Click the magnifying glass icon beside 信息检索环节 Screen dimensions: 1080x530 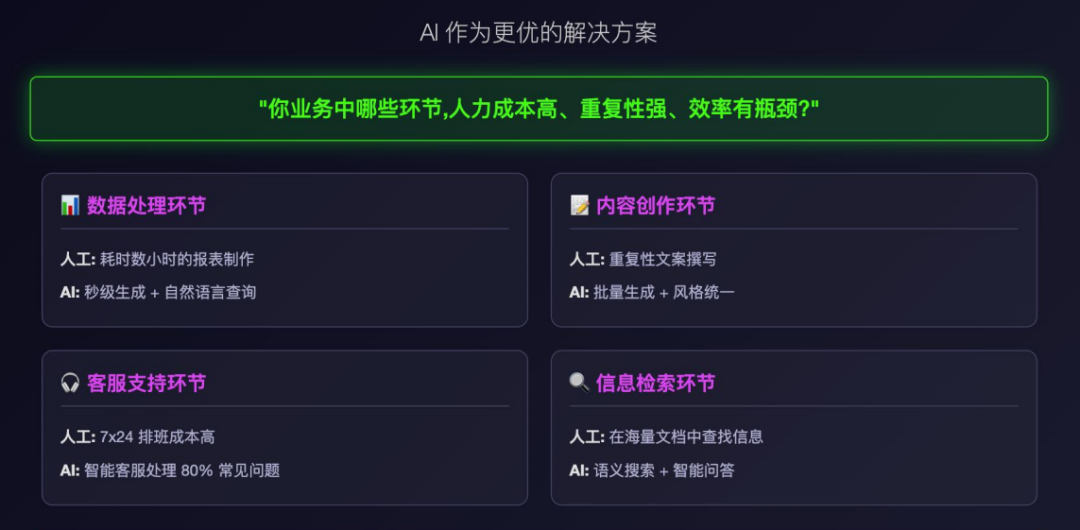579,383
